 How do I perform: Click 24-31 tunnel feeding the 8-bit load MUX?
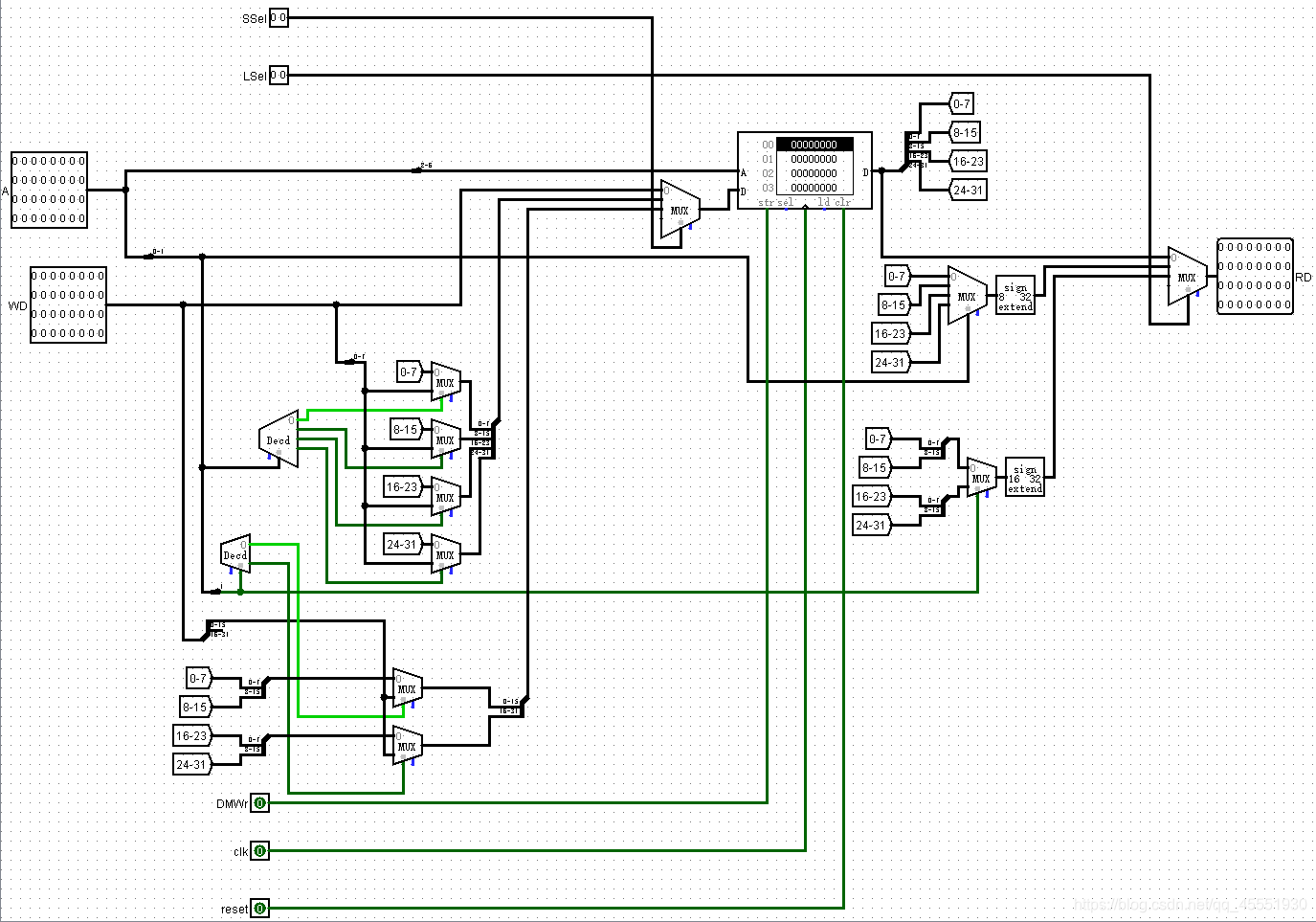coord(891,362)
